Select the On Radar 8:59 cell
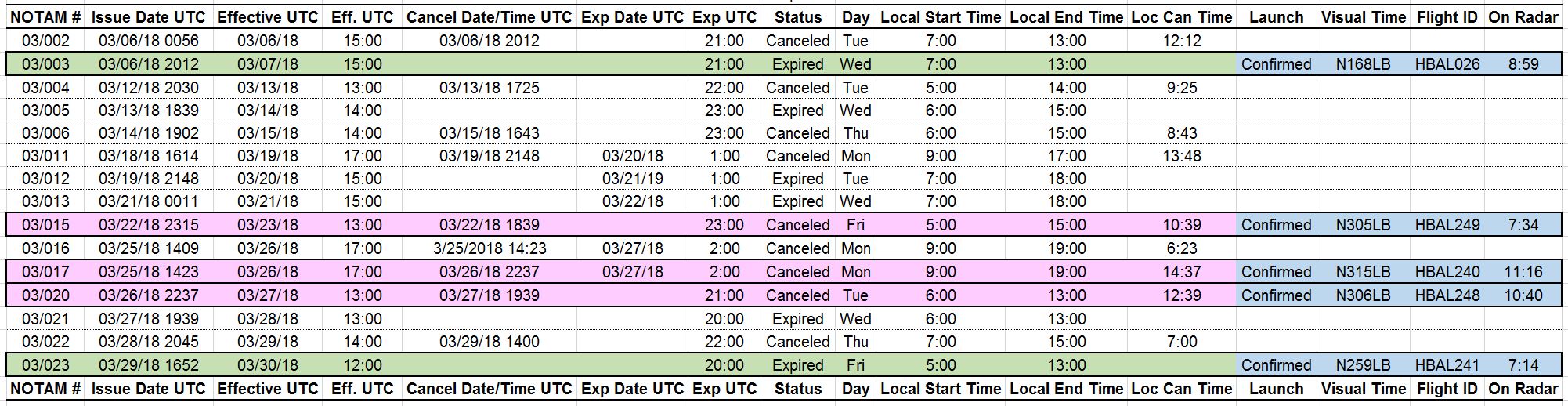 [x=1523, y=64]
